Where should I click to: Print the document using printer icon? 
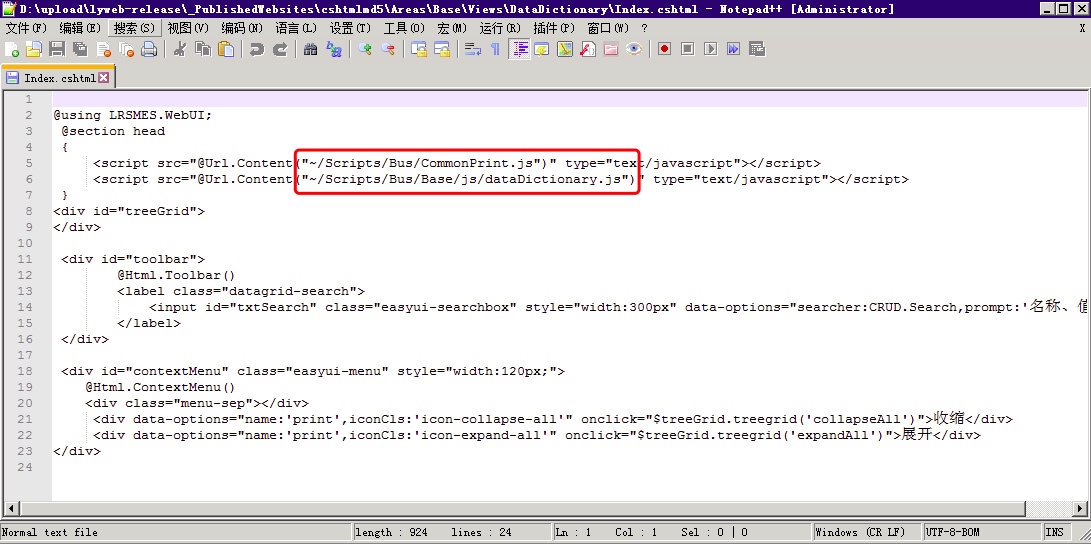click(x=149, y=49)
